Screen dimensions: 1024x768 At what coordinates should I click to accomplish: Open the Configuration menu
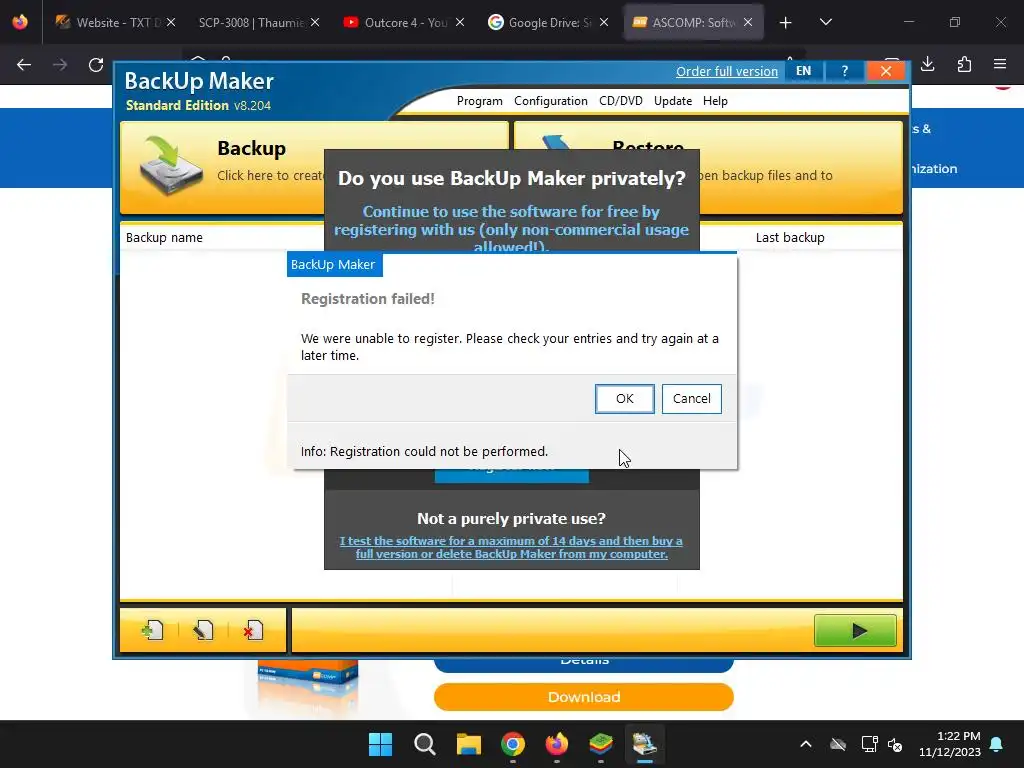[x=551, y=101]
